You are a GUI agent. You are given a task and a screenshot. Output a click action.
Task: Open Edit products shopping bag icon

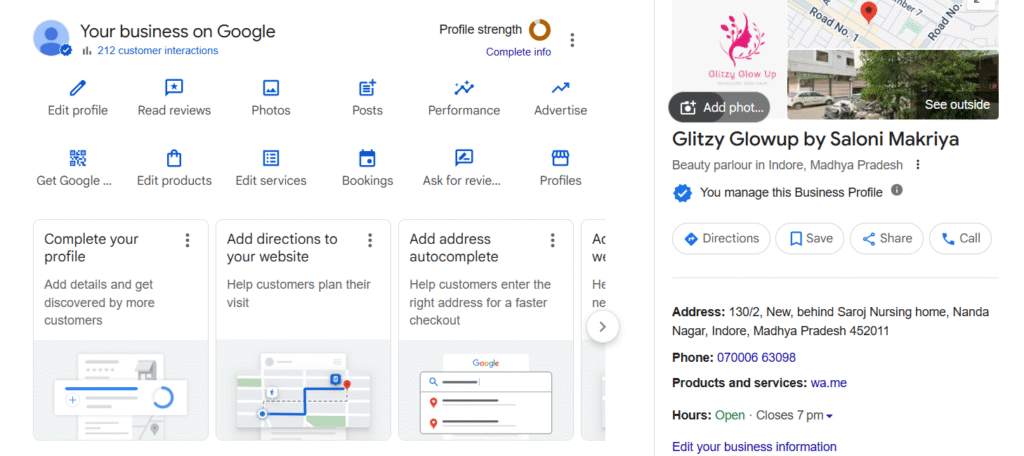[174, 158]
